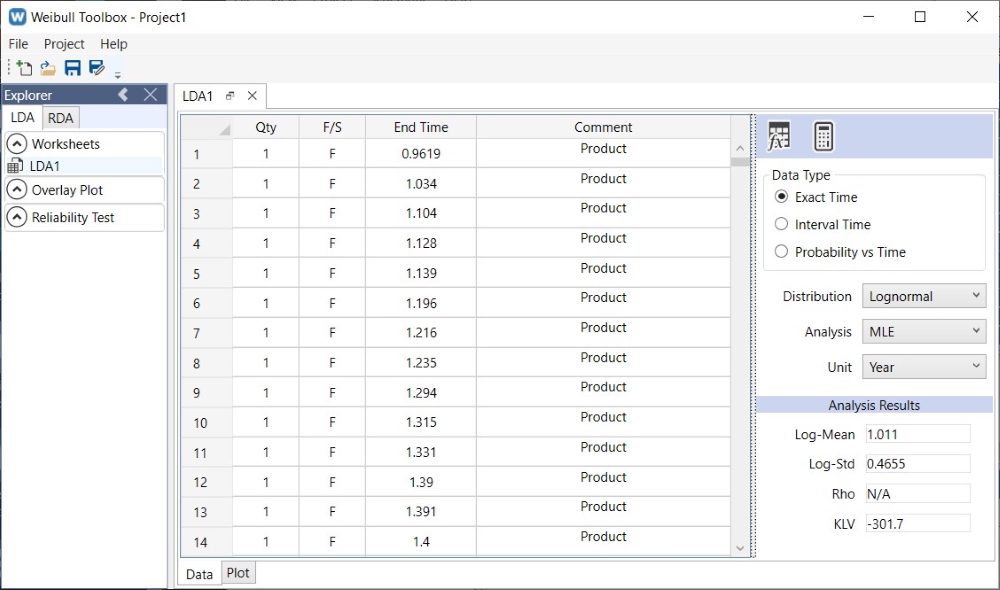
Task: Float the LDA1 tab using window icon
Action: [230, 96]
